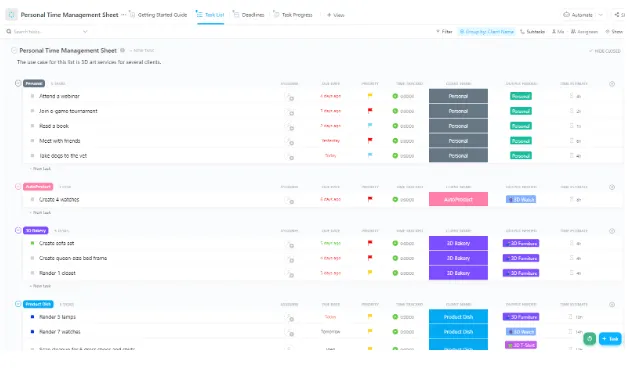Change red priority flag on Join a game tournament
The width and height of the screenshot is (627, 369).
click(370, 111)
